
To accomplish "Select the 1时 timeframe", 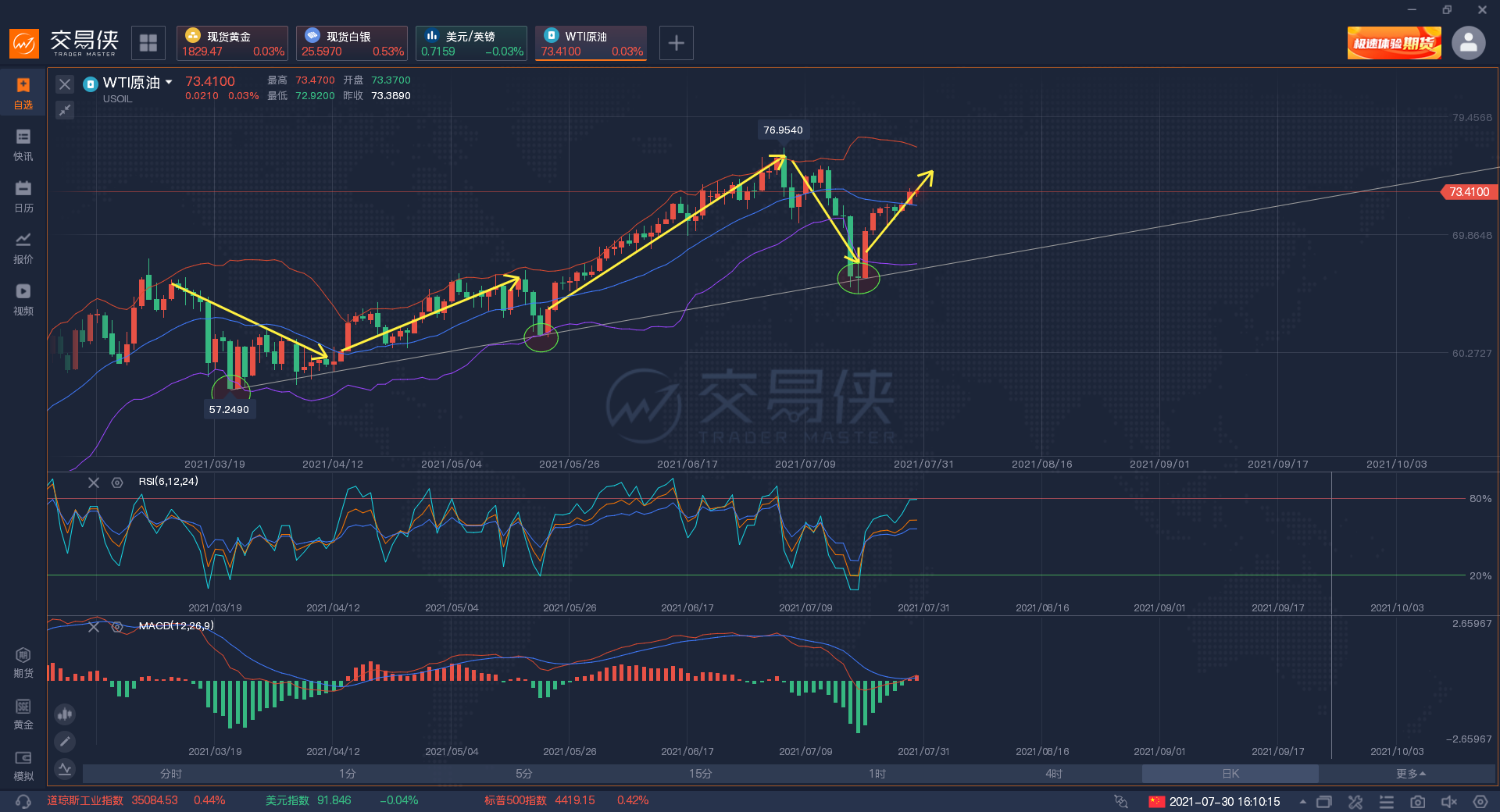I will pyautogui.click(x=877, y=774).
